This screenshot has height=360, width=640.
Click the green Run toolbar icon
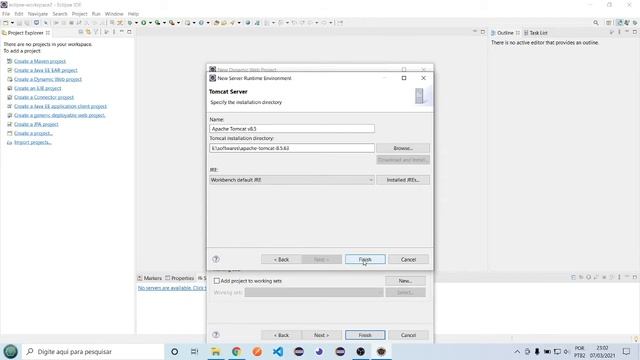(144, 23)
